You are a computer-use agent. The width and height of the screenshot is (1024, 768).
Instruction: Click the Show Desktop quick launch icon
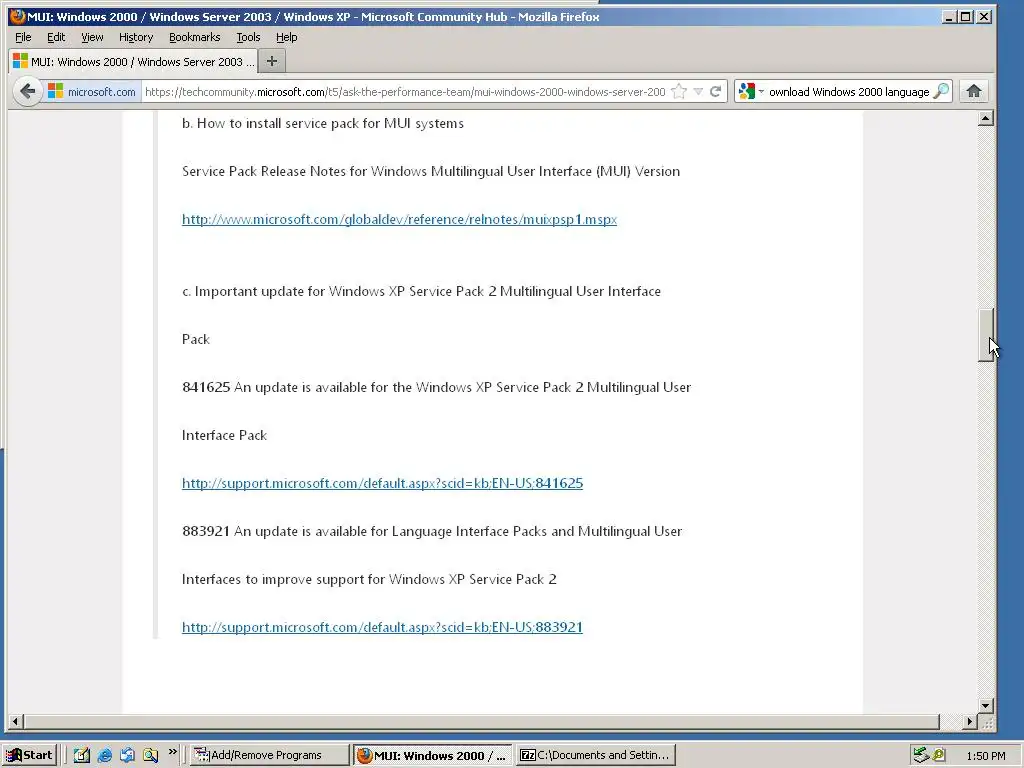click(x=81, y=755)
